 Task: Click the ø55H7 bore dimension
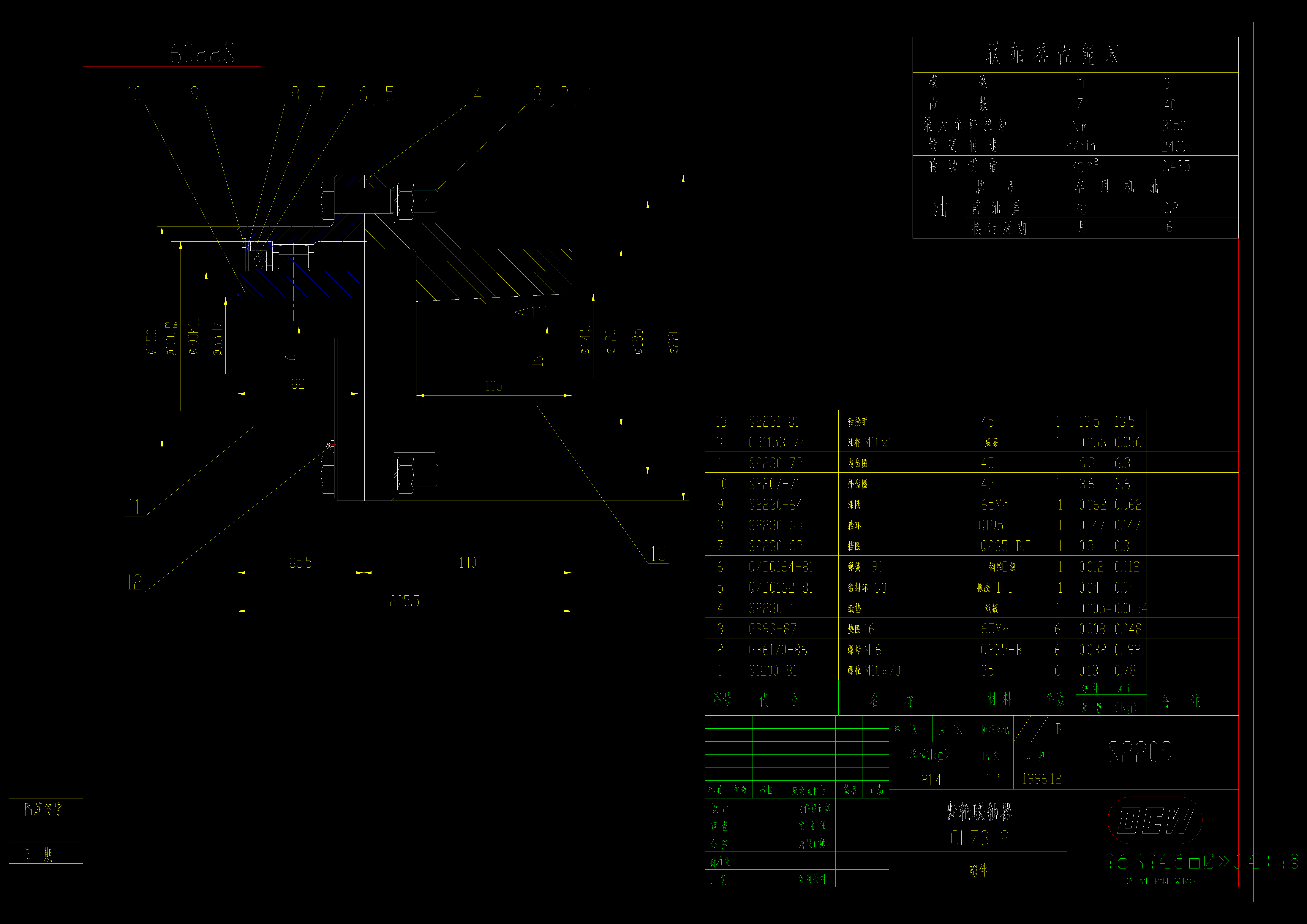[217, 339]
